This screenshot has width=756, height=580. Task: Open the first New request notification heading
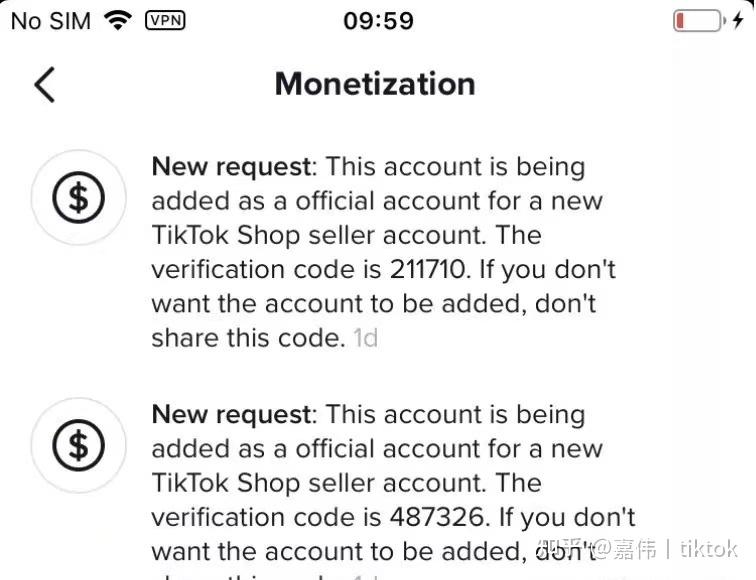tap(232, 167)
